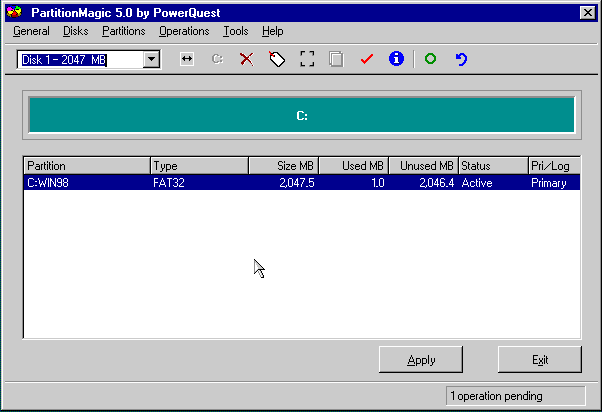Viewport: 602px width, 412px height.
Task: Select the C:WIN98 partition row
Action: coord(301,183)
